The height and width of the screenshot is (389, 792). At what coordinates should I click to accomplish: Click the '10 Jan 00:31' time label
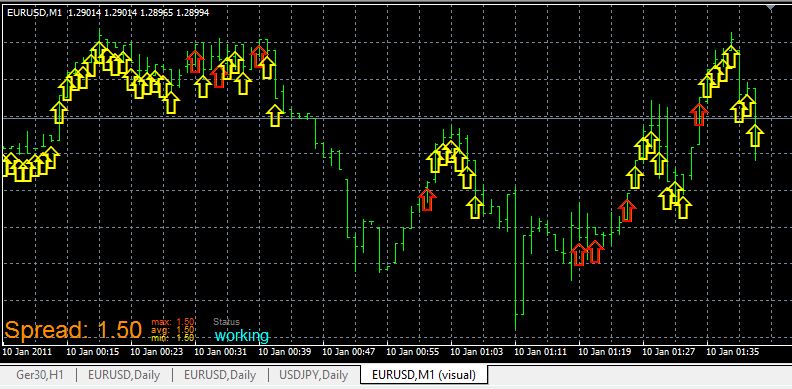click(221, 351)
